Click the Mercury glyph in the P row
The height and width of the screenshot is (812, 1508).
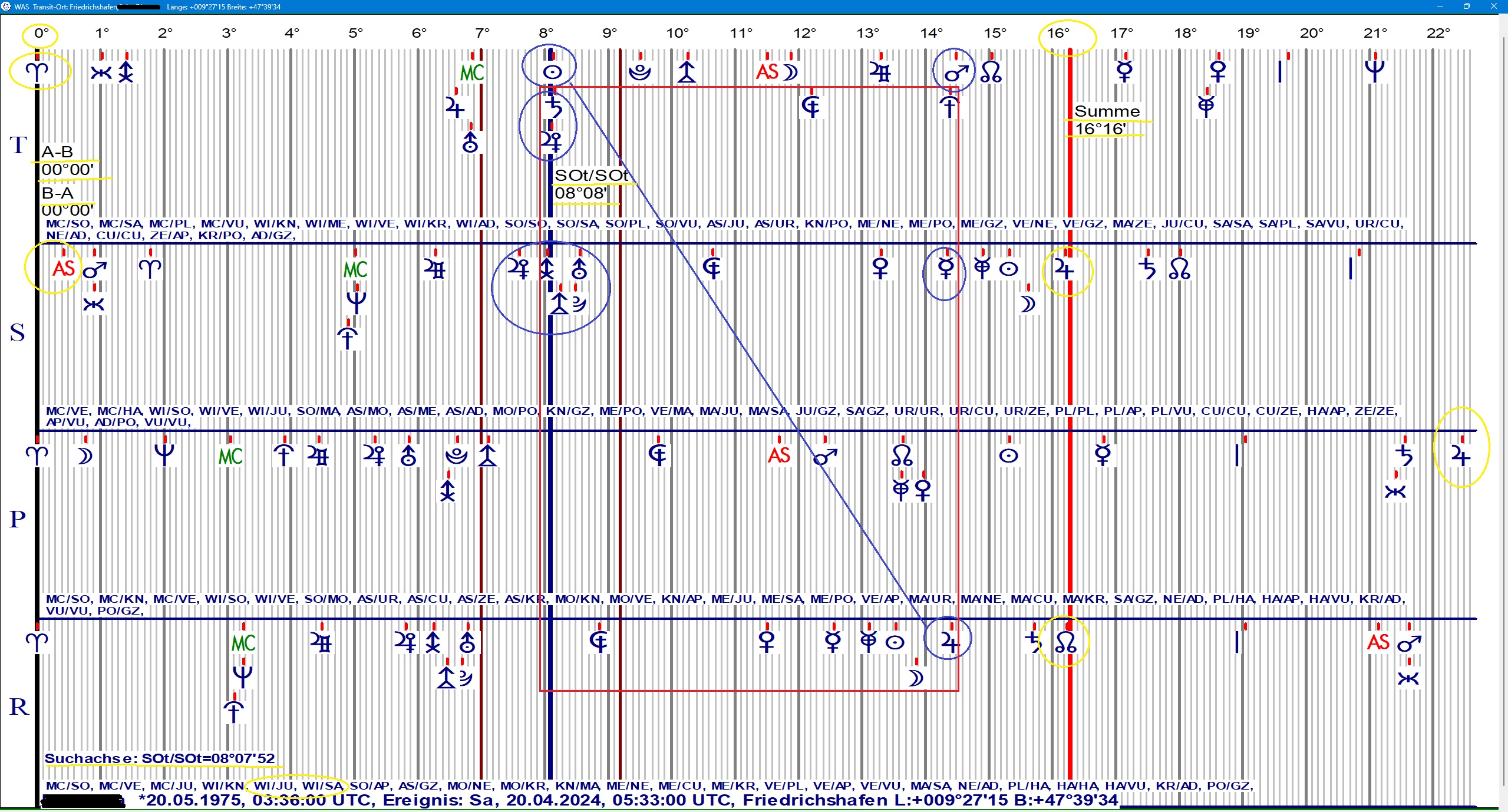click(1103, 455)
